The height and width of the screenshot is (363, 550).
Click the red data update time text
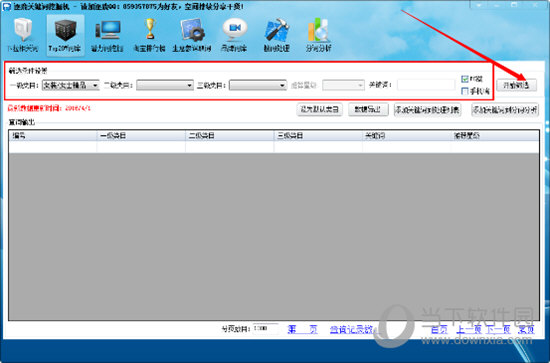click(49, 108)
